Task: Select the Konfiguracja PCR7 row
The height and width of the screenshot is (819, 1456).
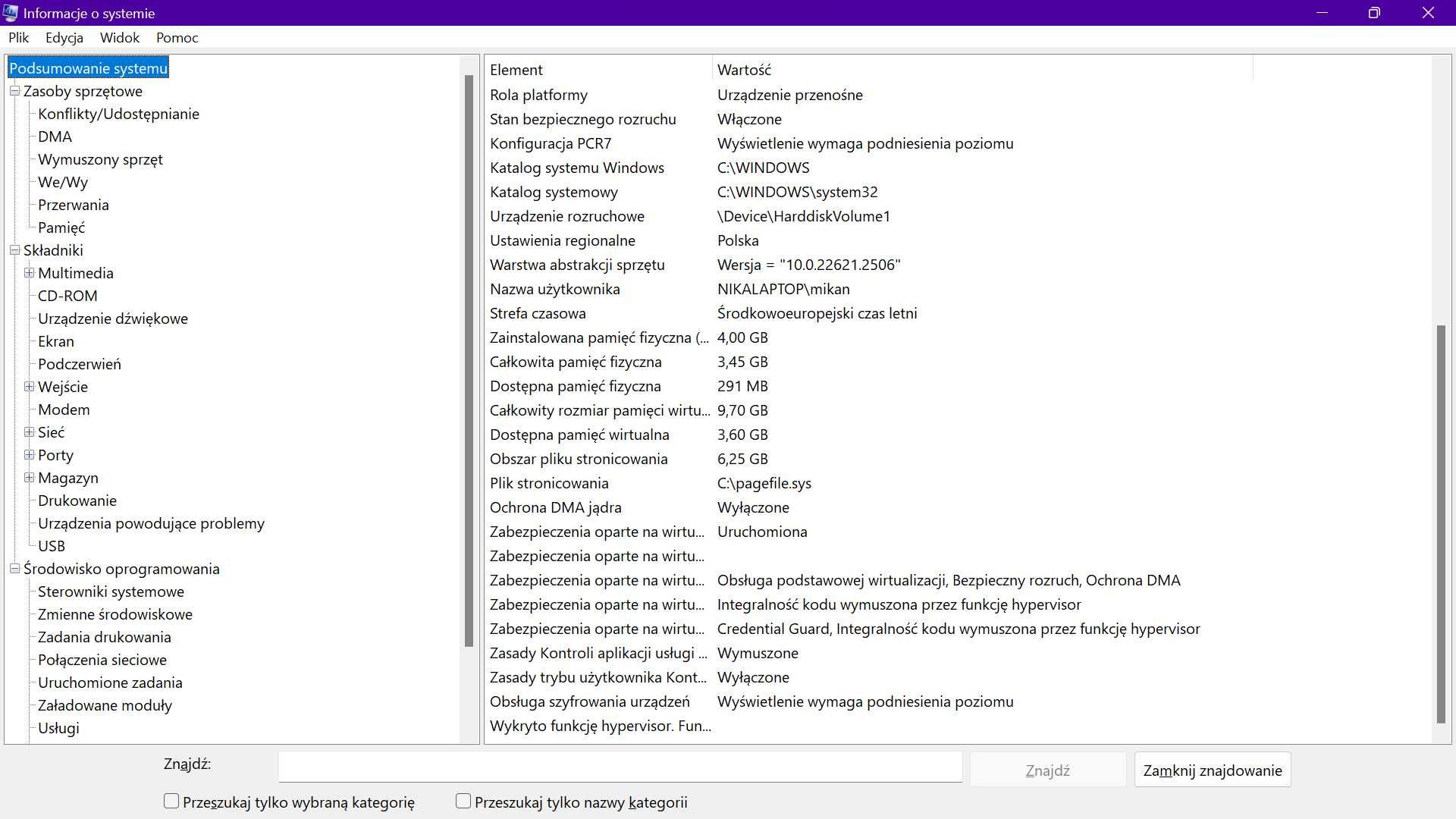Action: (x=868, y=143)
